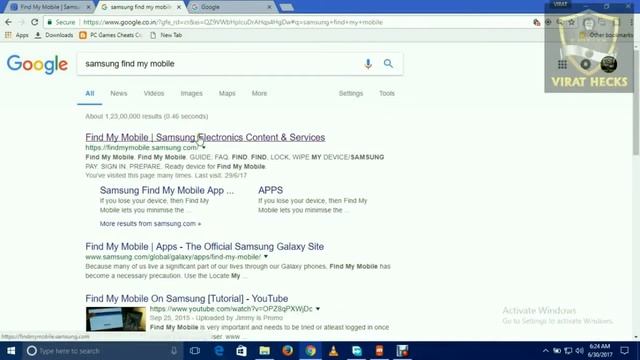Open the More search filter menu

259,93
